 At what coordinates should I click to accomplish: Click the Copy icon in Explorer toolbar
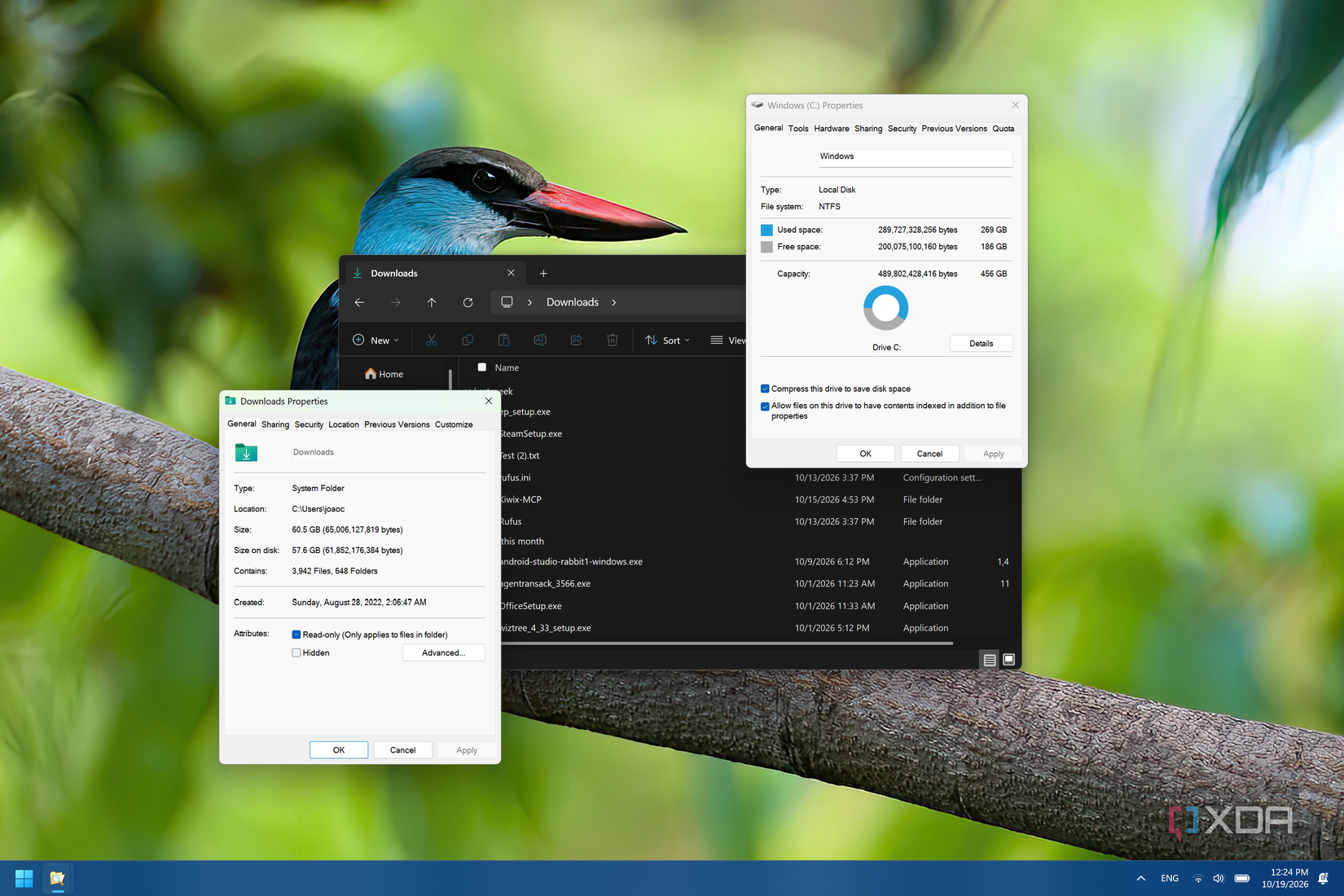tap(468, 340)
